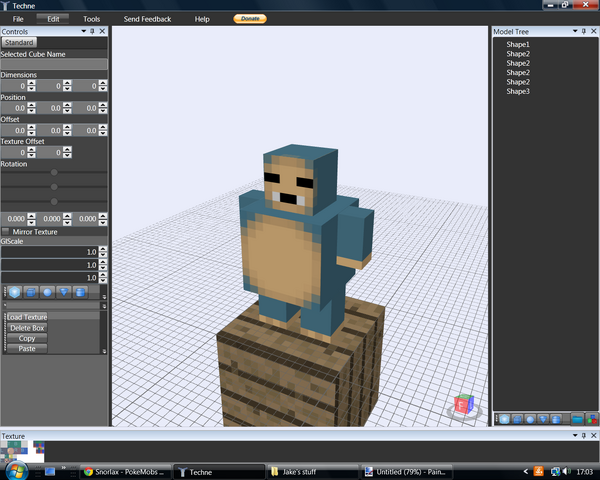Pin the Model Tree panel
600x480 pixels.
click(x=584, y=31)
